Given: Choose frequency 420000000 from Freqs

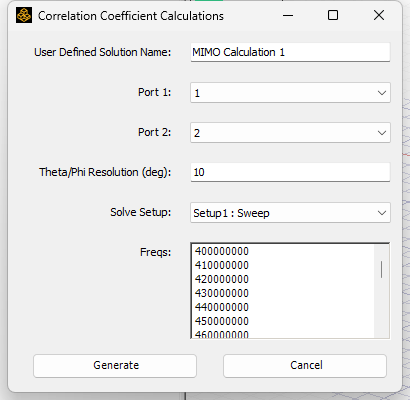Looking at the screenshot, I should (x=222, y=279).
